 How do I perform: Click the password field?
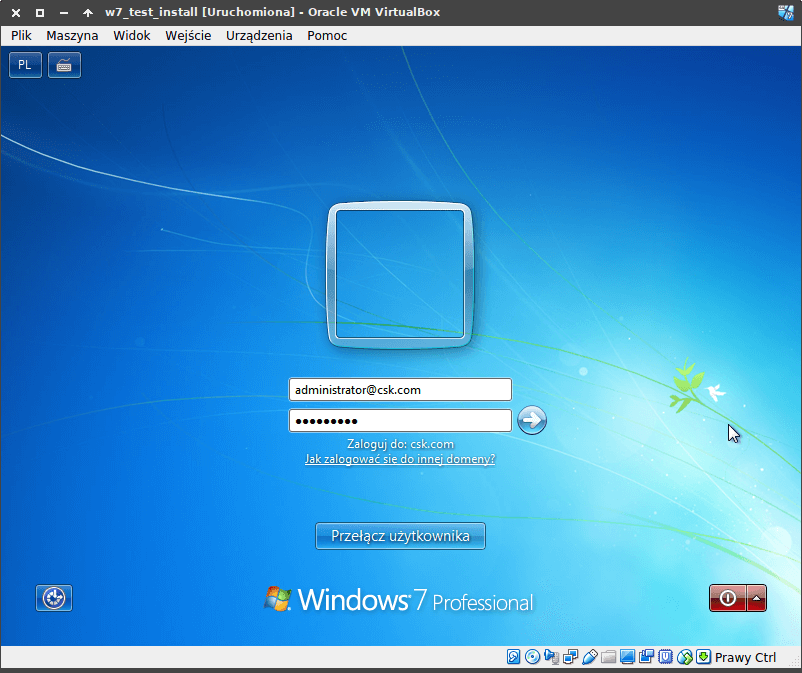[x=400, y=421]
